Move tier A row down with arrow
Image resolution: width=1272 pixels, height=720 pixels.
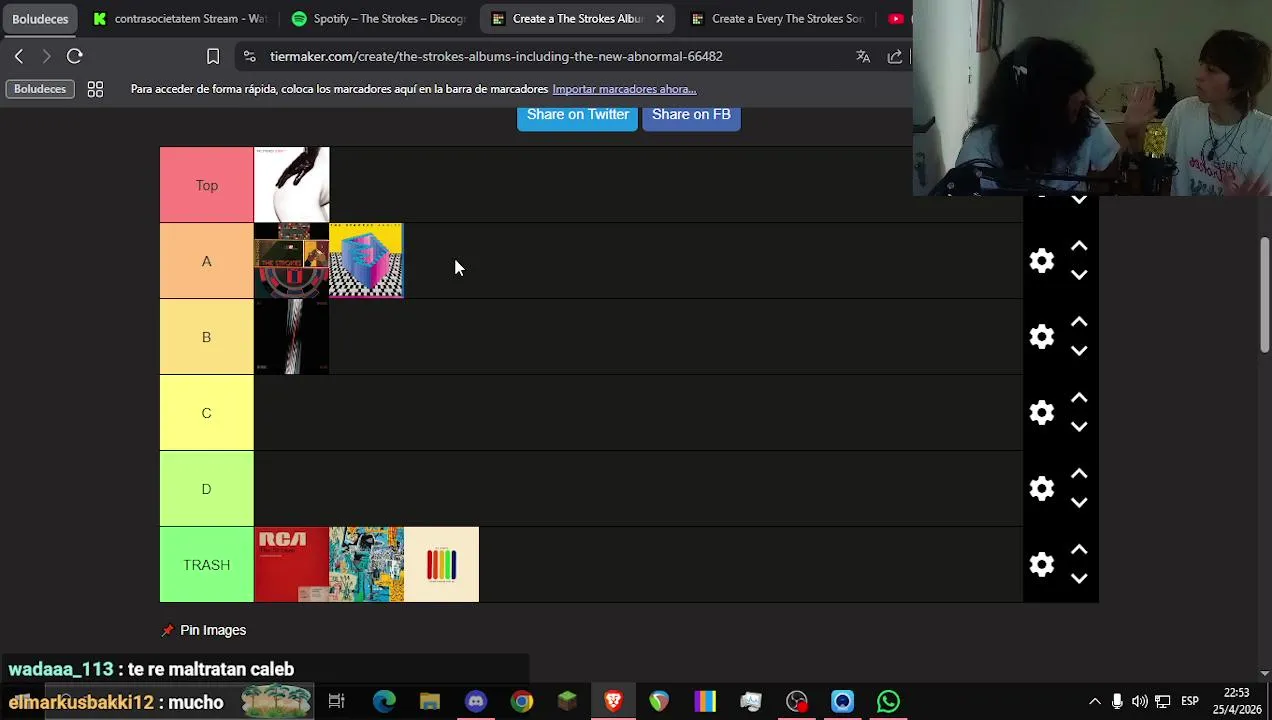pyautogui.click(x=1079, y=275)
